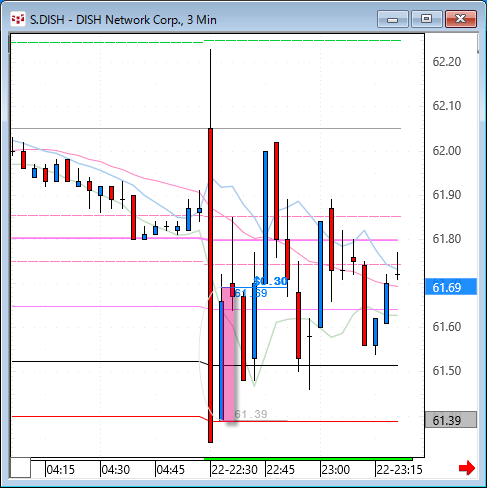The width and height of the screenshot is (487, 488).
Task: Close the S.DISH chart window
Action: click(460, 19)
